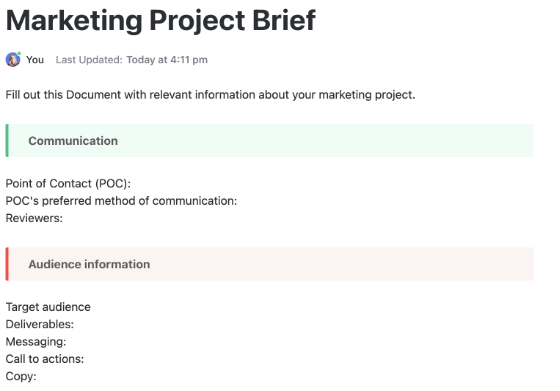Click the Copy: line
This screenshot has height=391, width=560.
coord(21,376)
